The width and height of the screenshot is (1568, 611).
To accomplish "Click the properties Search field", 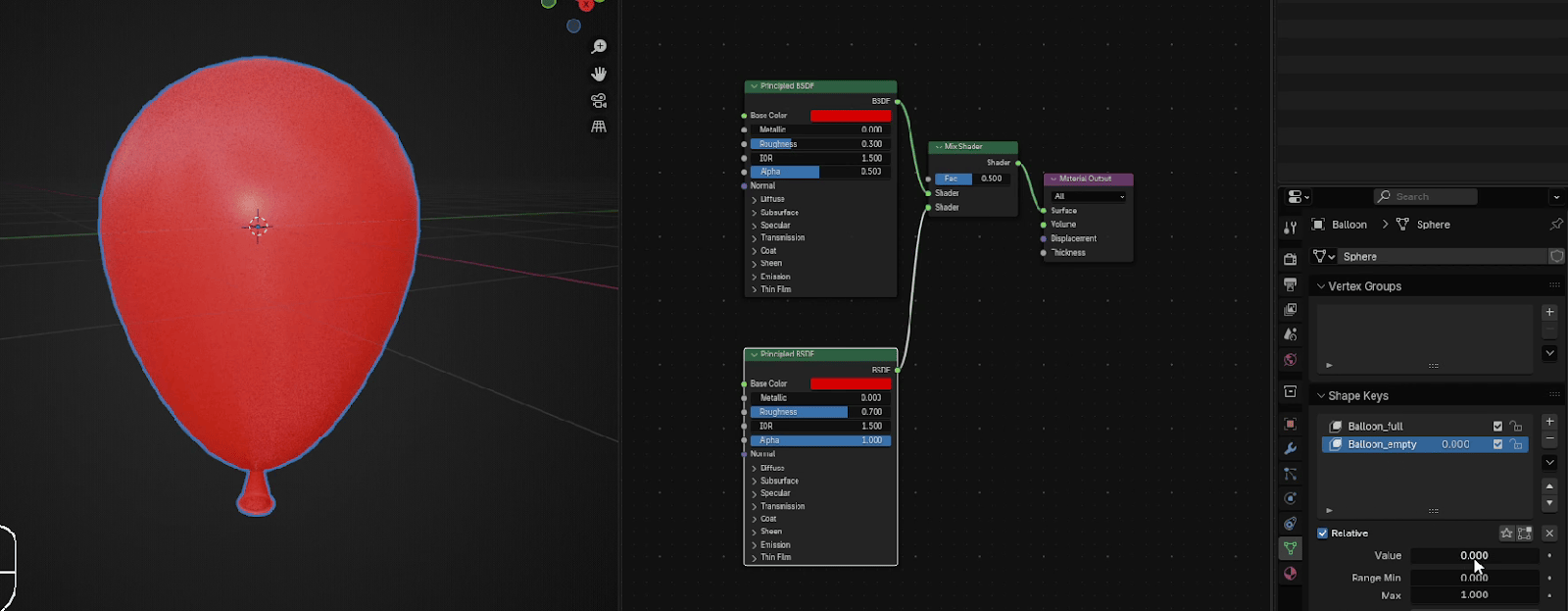I will coord(1425,197).
